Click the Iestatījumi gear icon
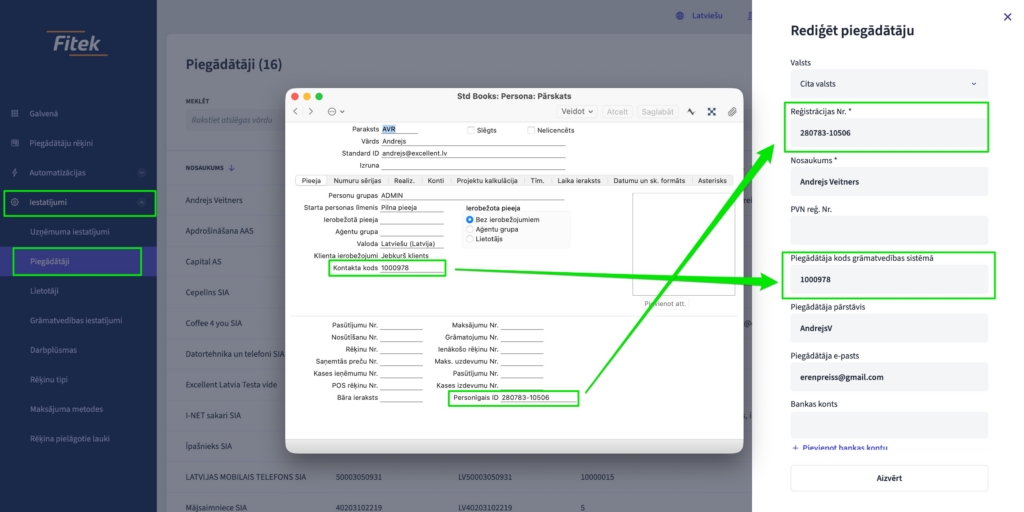 coord(14,202)
